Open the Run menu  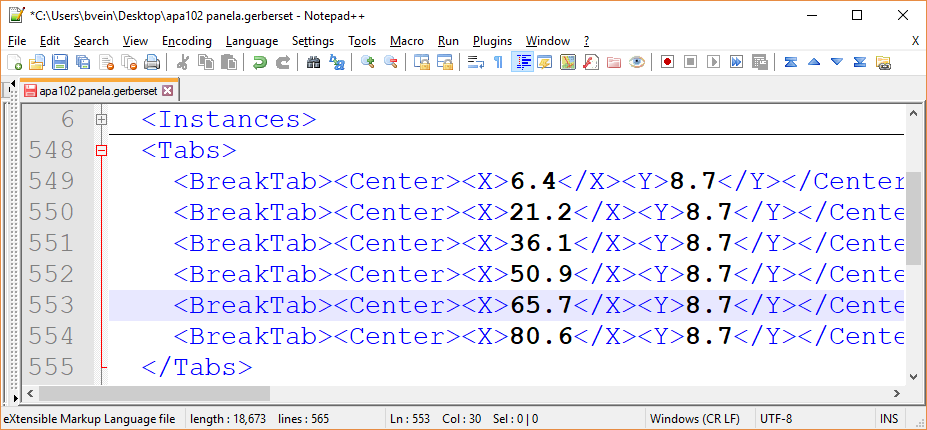(448, 41)
